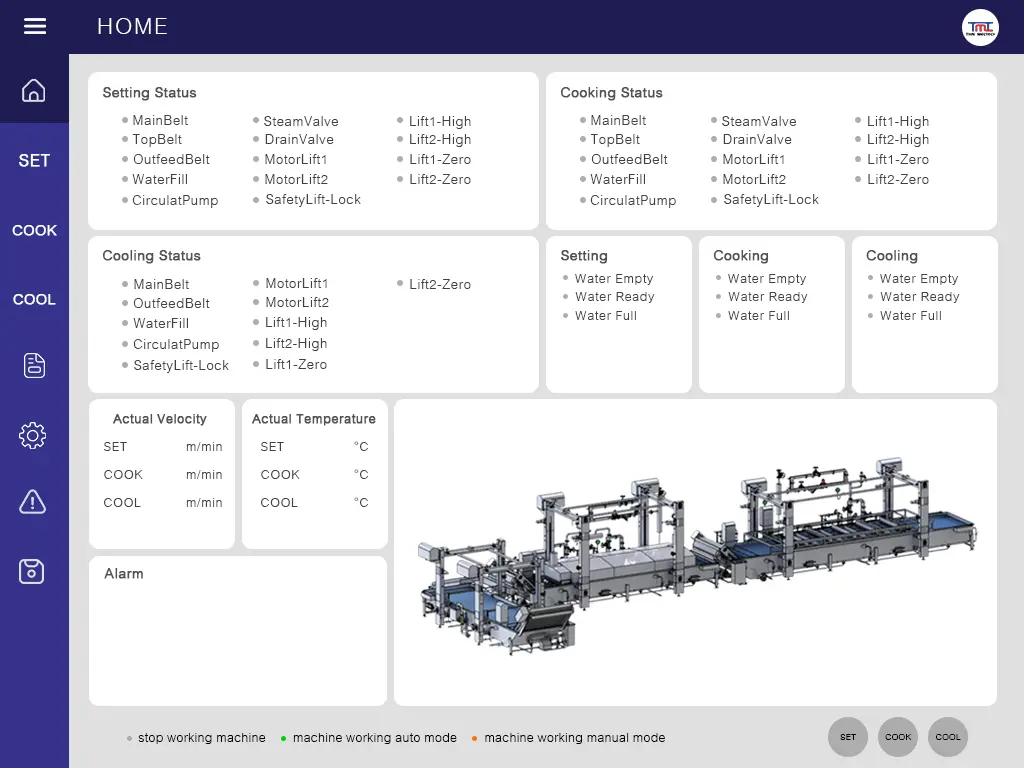The image size is (1024, 768).
Task: Click MainBelt indicator in Cooking Status
Action: point(617,120)
